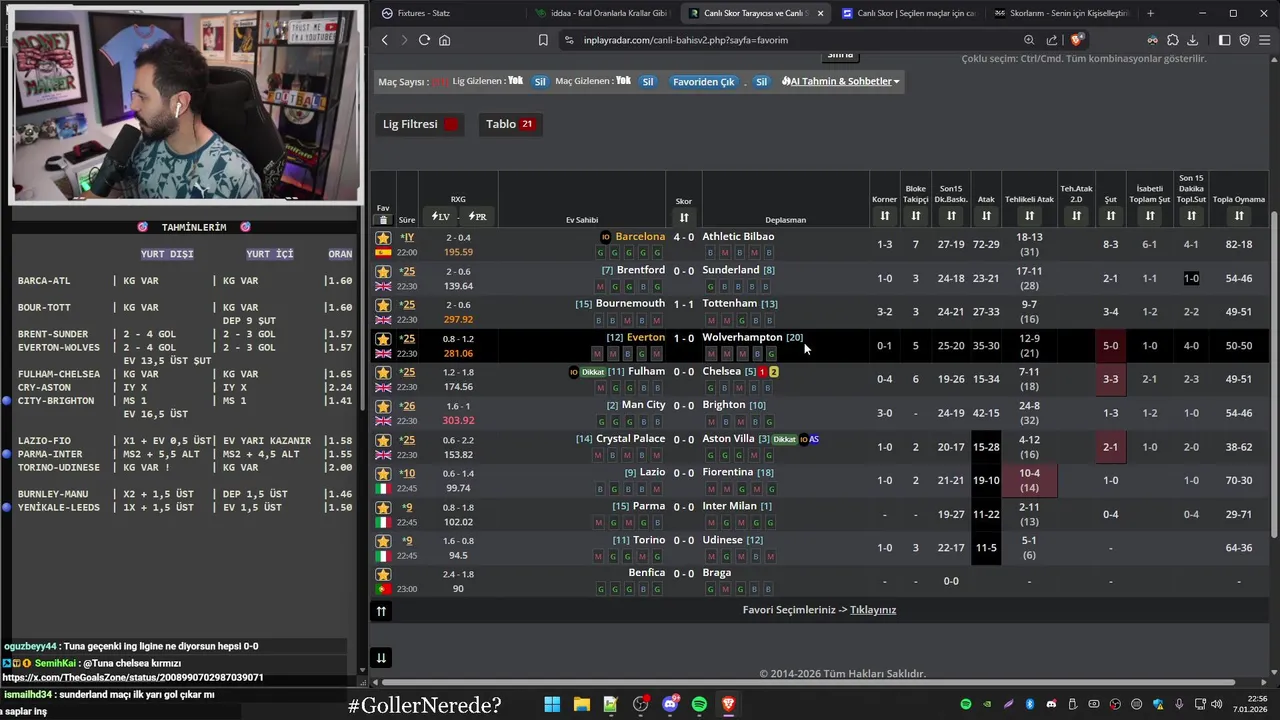Open the Lig Filtresi filter
This screenshot has height=720, width=1280.
pos(421,124)
